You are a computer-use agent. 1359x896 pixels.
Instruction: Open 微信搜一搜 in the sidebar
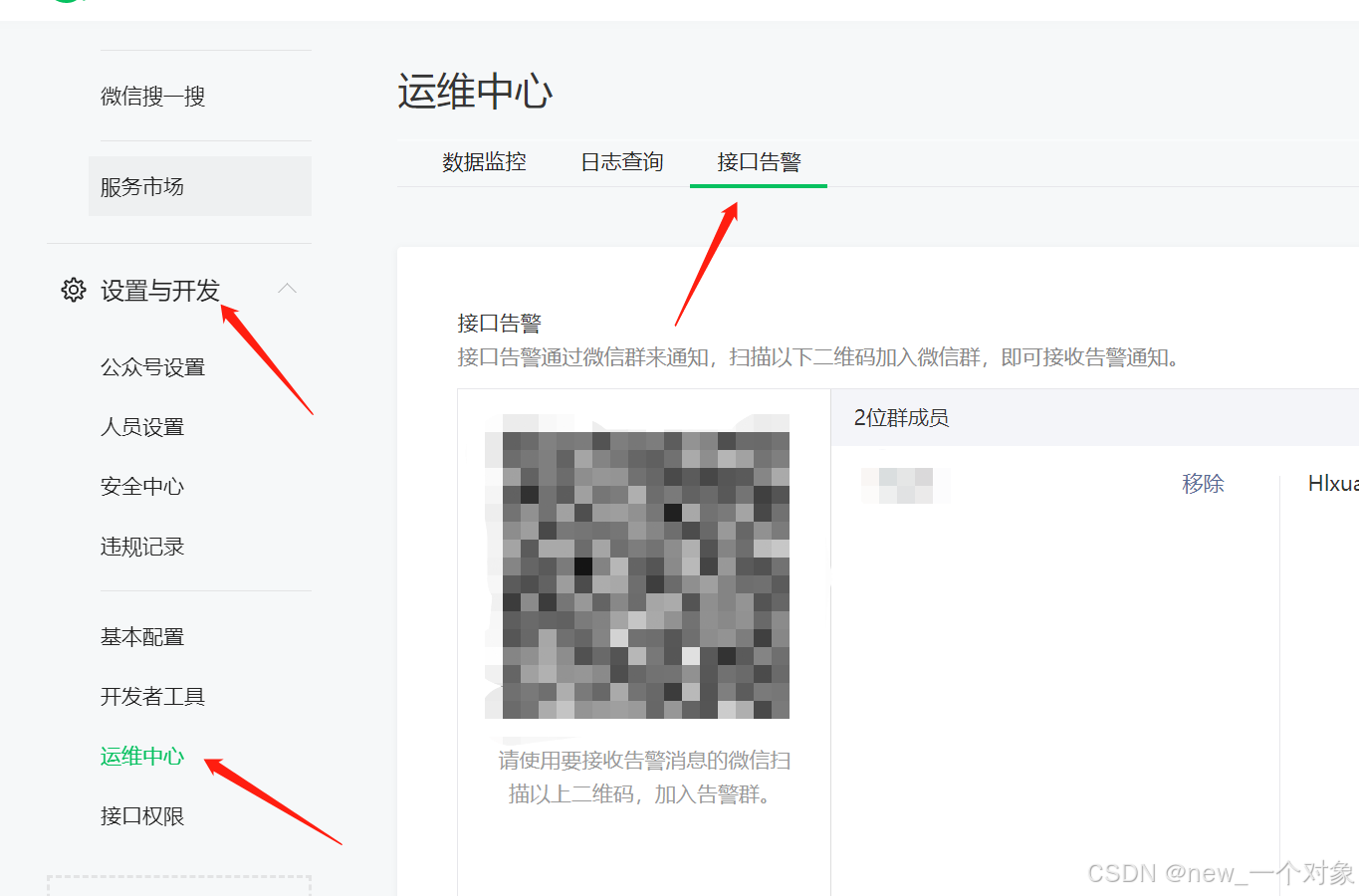[152, 97]
